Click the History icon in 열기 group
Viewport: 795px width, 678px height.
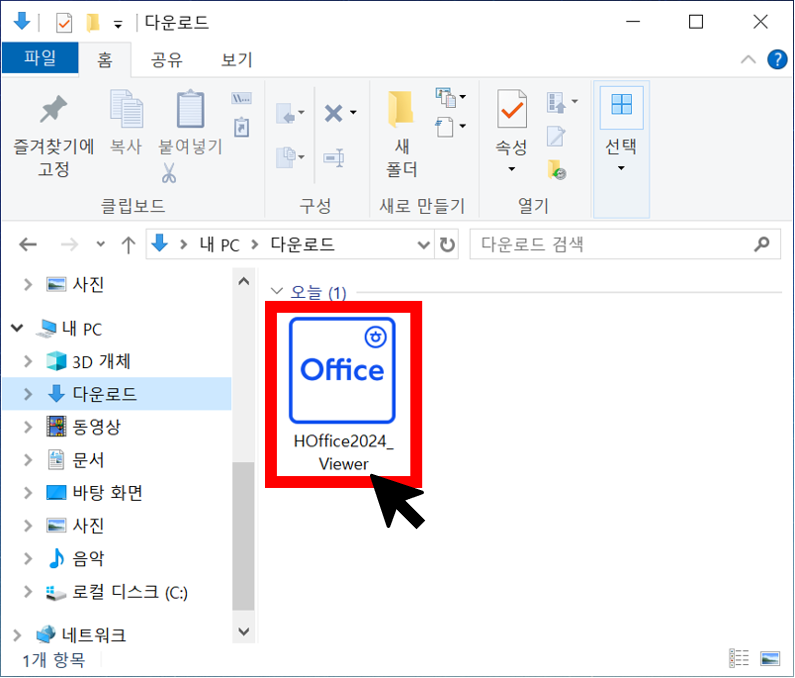pos(557,169)
